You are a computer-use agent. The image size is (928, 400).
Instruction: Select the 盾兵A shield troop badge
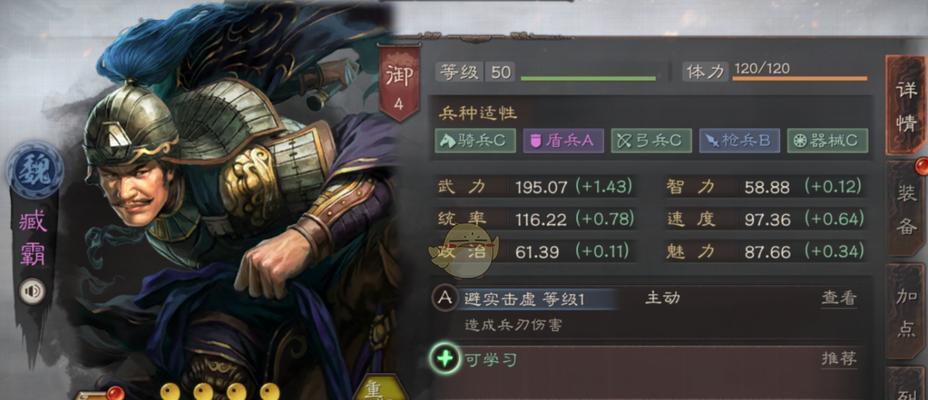[563, 141]
